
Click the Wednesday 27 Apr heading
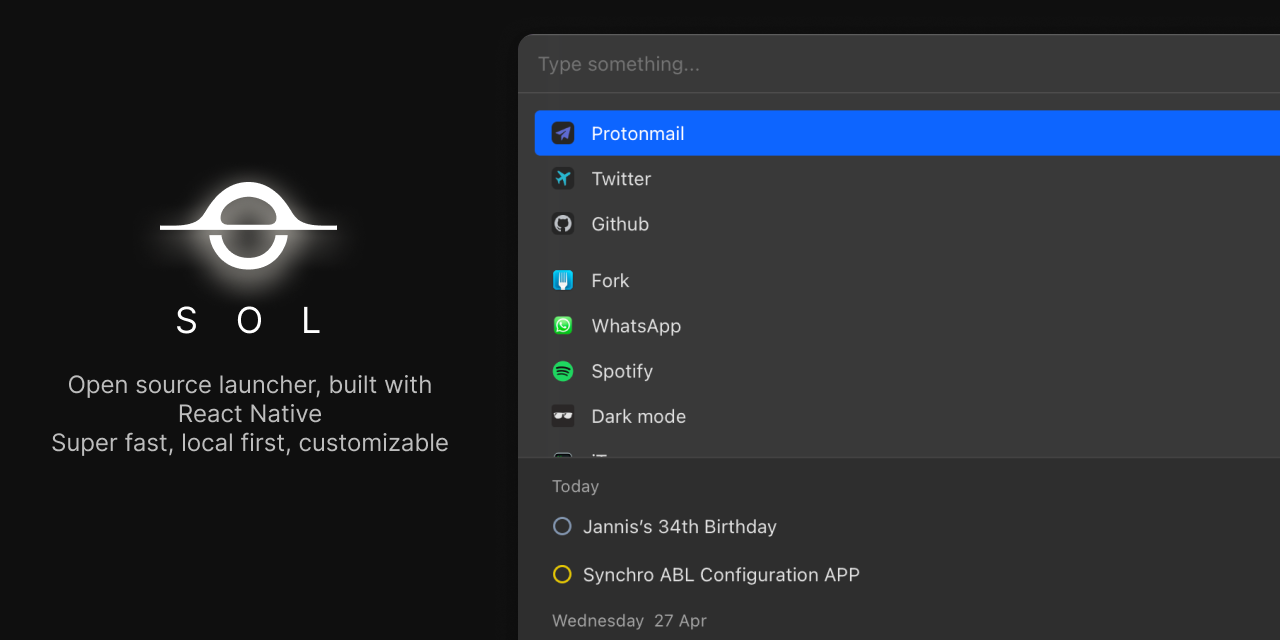point(629,620)
